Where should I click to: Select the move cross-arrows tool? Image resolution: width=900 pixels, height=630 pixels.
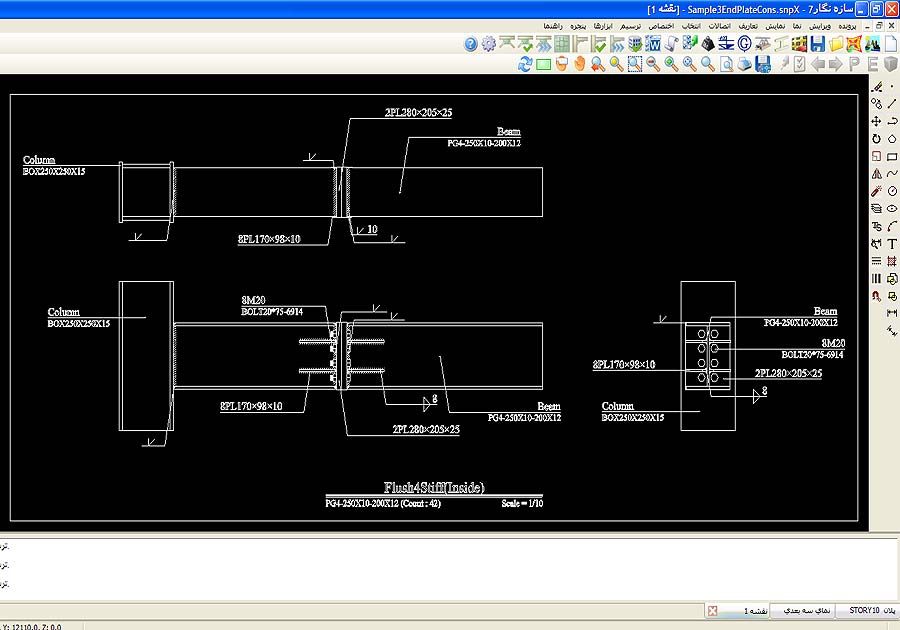pyautogui.click(x=877, y=121)
